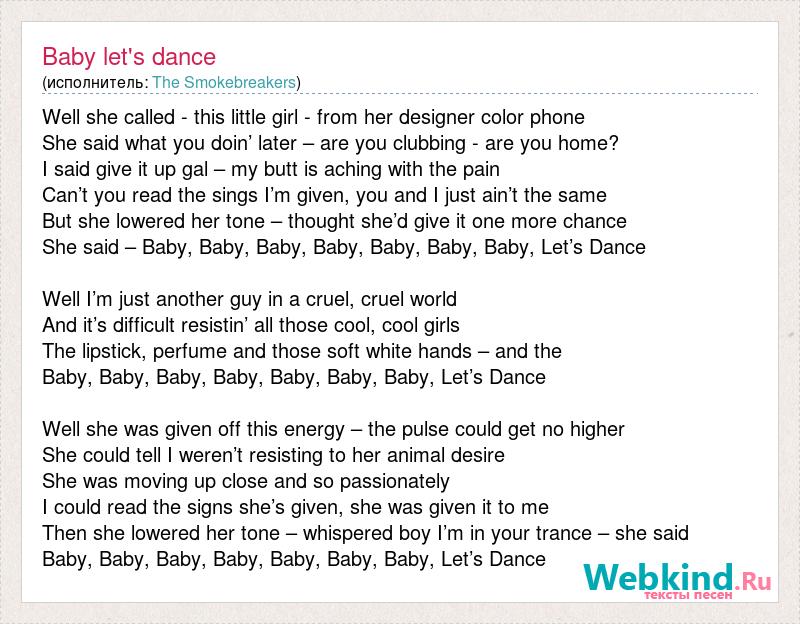Click line 'She said – Baby, Baby' chorus

[344, 247]
